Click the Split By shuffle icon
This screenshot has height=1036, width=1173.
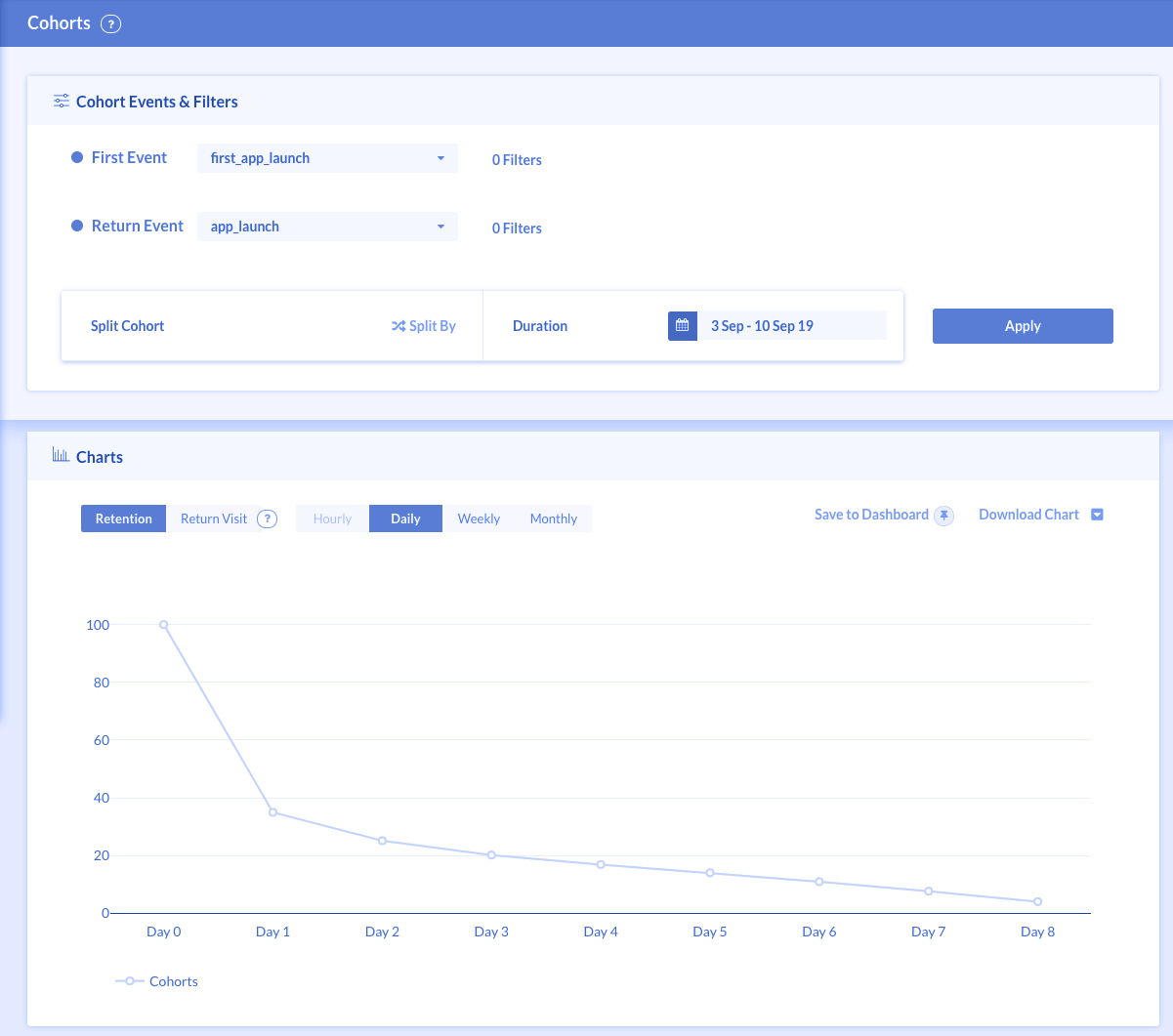pos(398,325)
